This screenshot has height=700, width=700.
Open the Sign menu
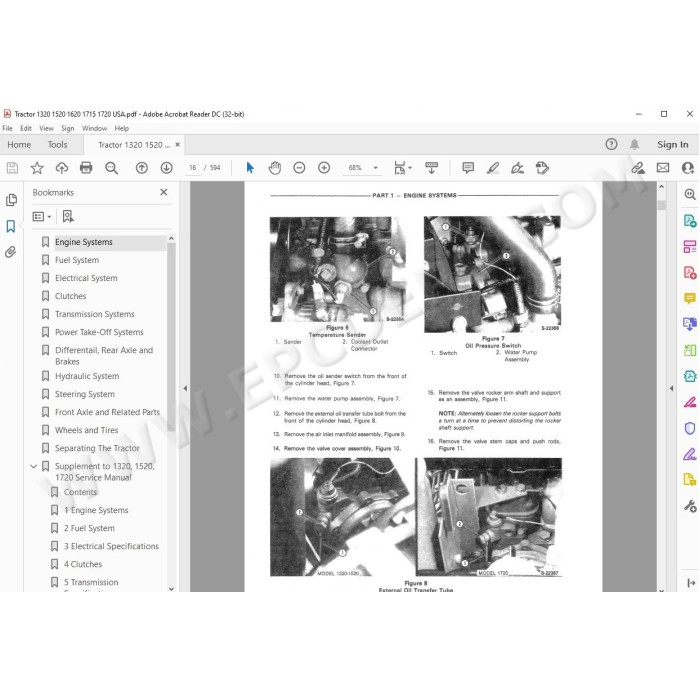pyautogui.click(x=68, y=128)
